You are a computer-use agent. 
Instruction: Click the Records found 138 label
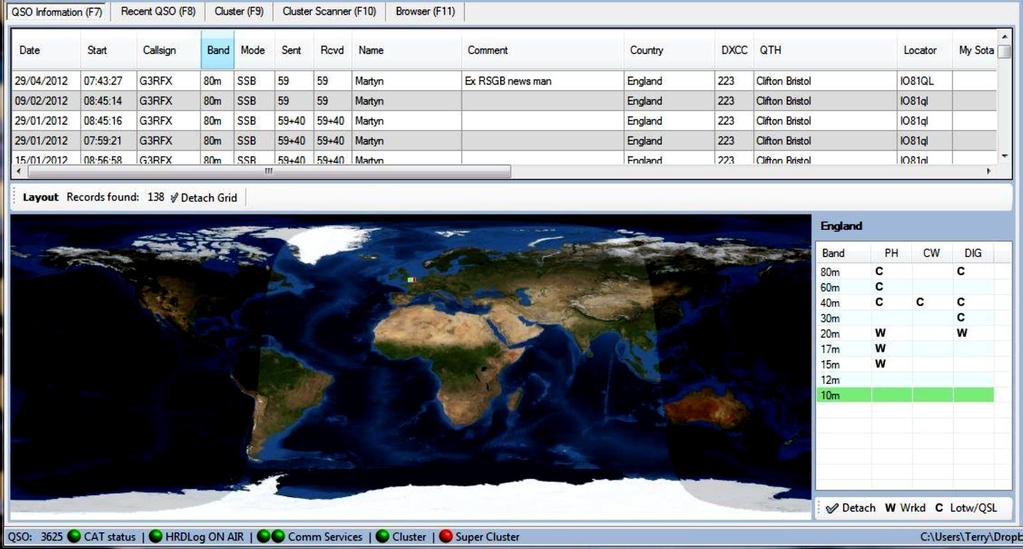(115, 197)
